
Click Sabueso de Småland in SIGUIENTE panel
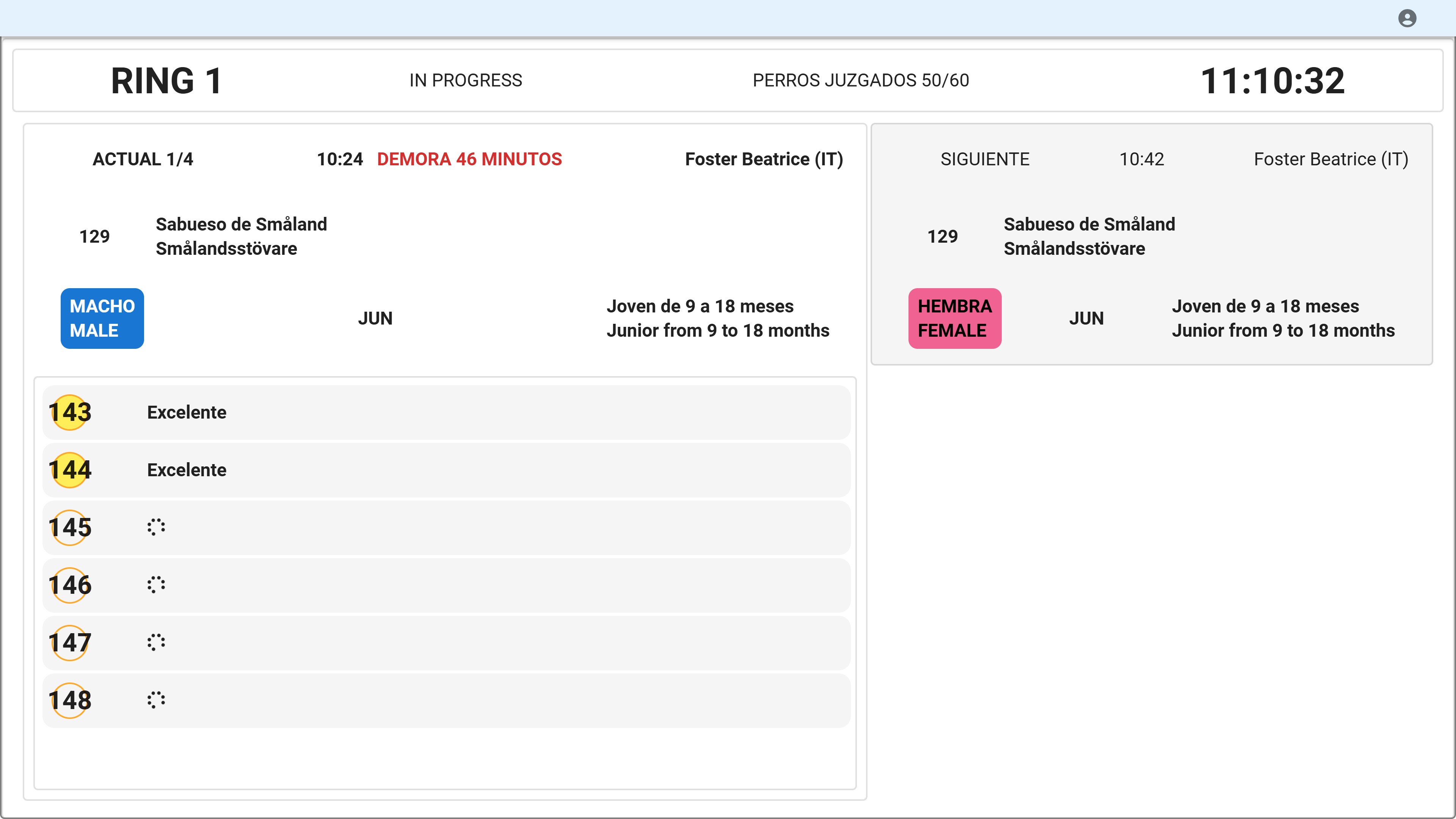1089,224
